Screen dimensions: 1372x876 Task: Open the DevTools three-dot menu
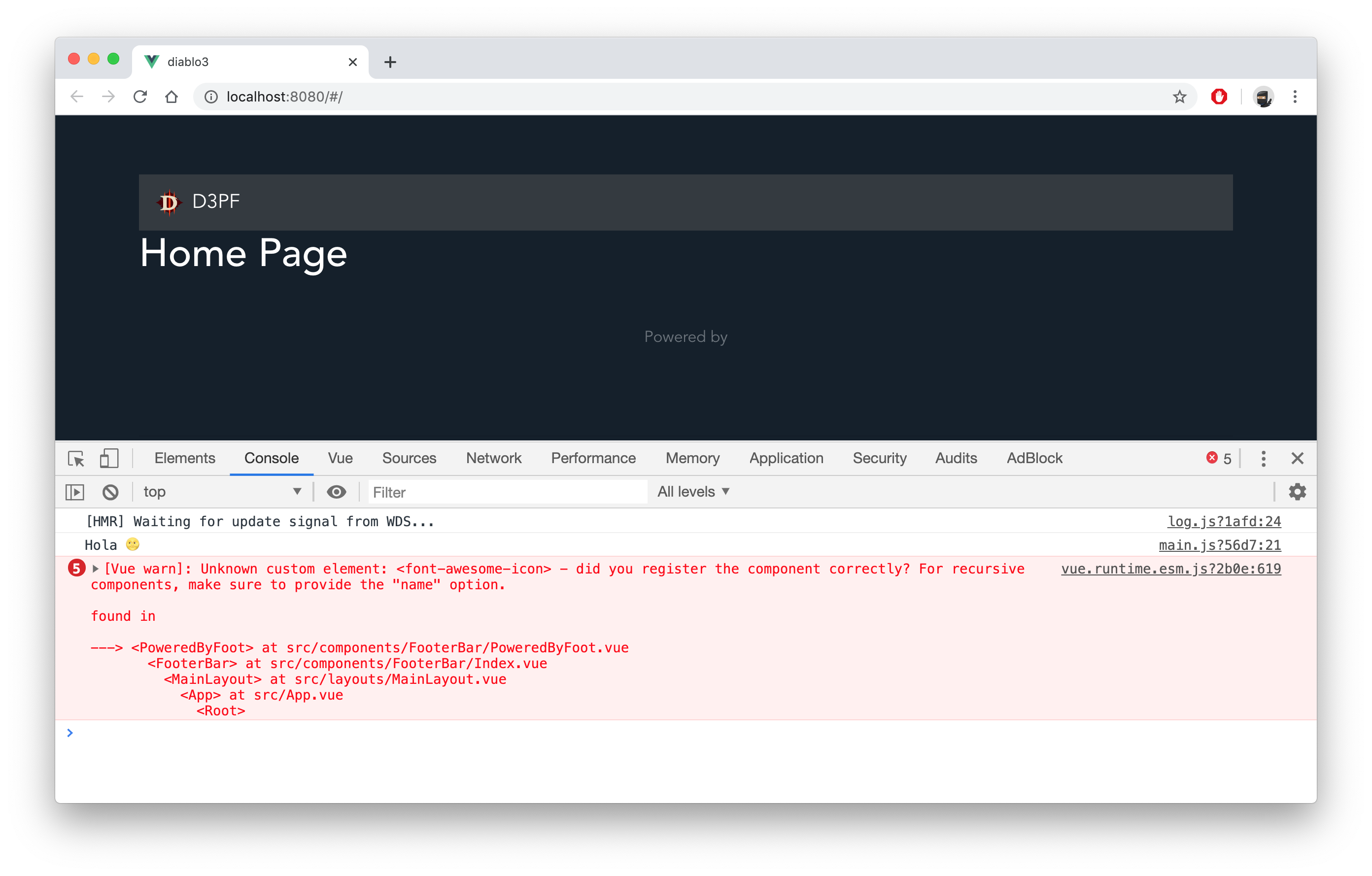tap(1263, 459)
